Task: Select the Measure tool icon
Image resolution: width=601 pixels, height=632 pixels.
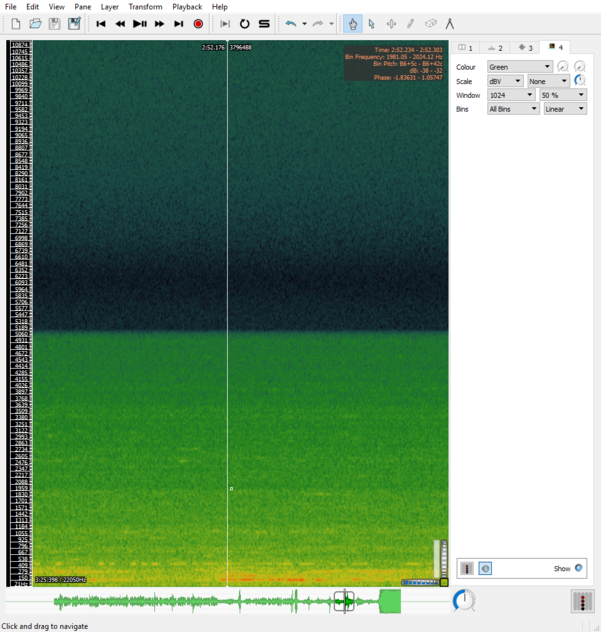Action: point(450,23)
